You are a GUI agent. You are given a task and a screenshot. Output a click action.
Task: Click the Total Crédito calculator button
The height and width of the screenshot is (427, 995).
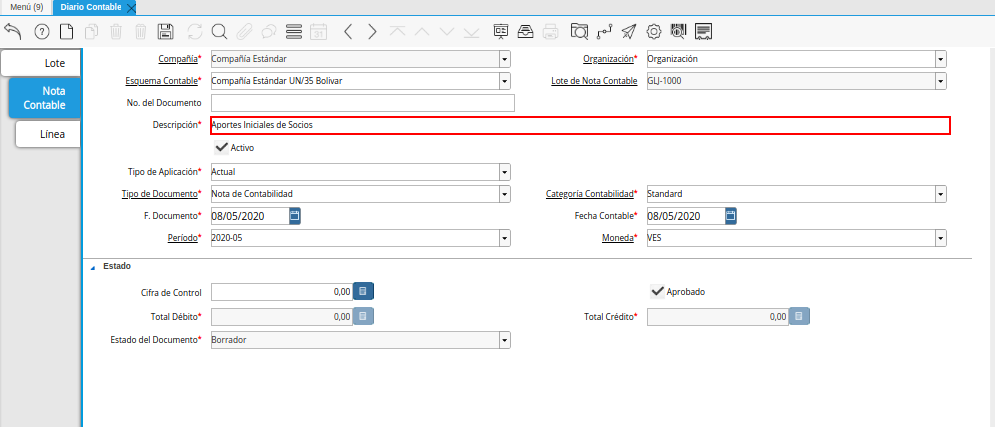tap(800, 316)
